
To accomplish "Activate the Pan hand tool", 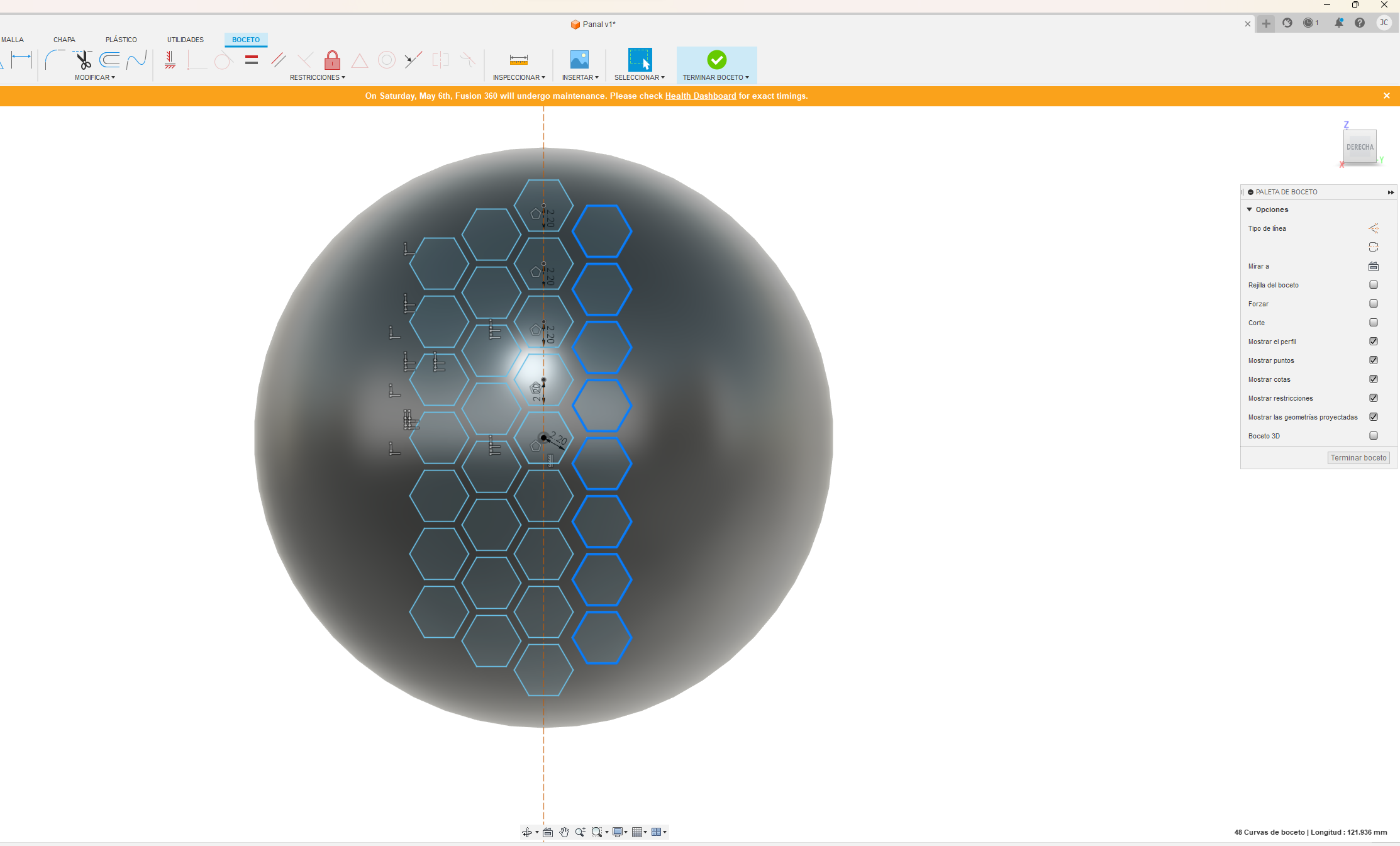I will point(564,832).
